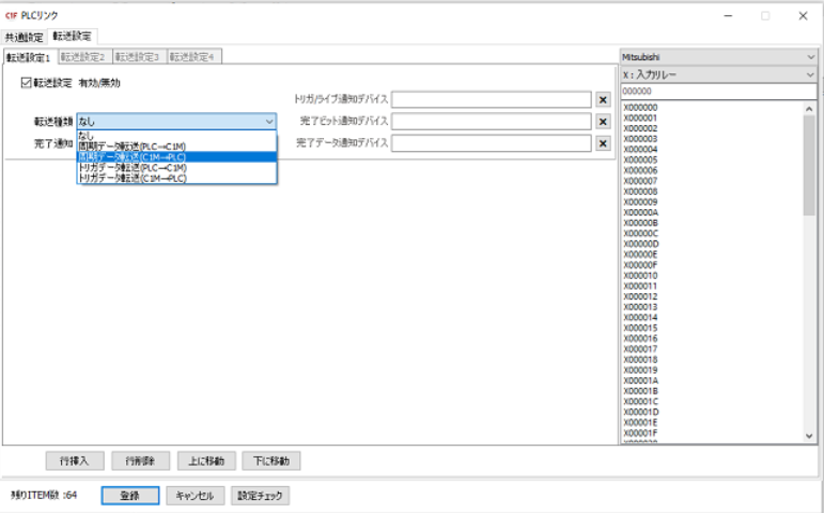Open the X：入力リレー device type dropdown
Viewport: 824px width, 513px height.
point(809,75)
